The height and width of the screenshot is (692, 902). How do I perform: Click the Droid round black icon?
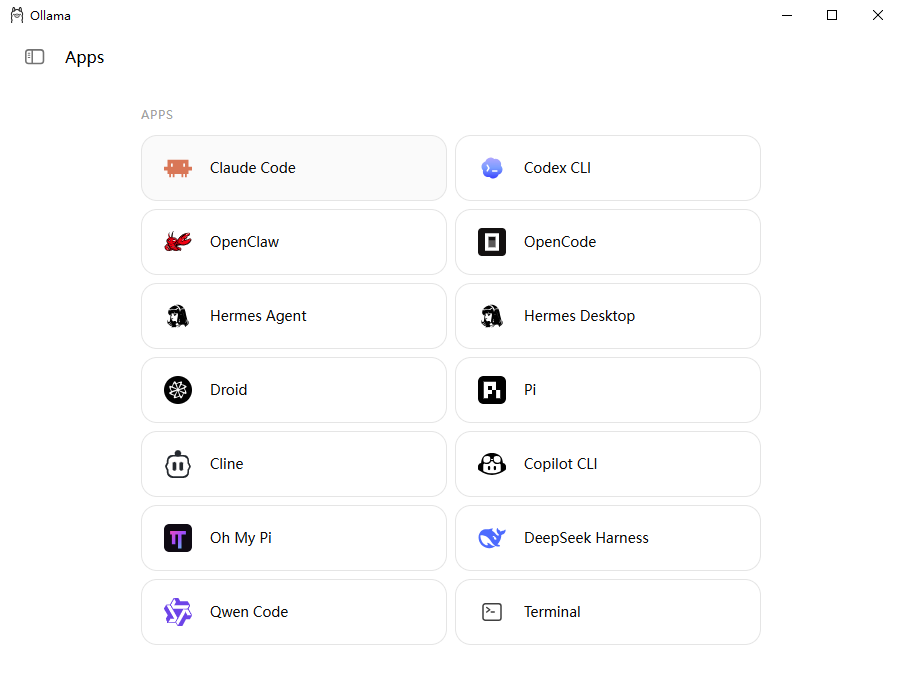tap(178, 390)
